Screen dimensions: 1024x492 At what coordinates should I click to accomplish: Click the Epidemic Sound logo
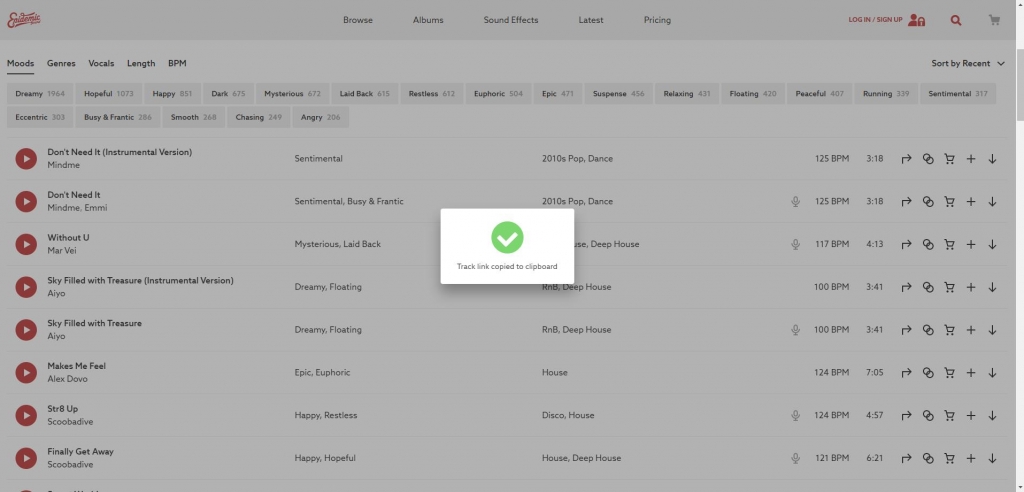(24, 20)
